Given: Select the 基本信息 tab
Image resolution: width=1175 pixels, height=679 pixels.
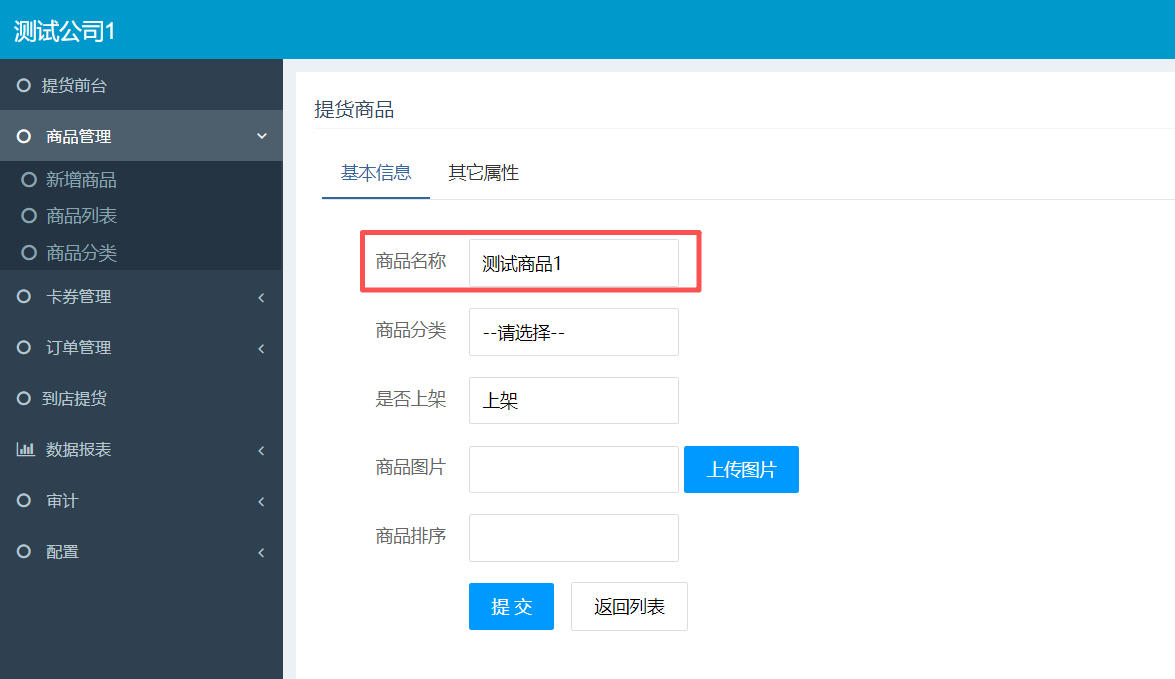Looking at the screenshot, I should [x=376, y=173].
